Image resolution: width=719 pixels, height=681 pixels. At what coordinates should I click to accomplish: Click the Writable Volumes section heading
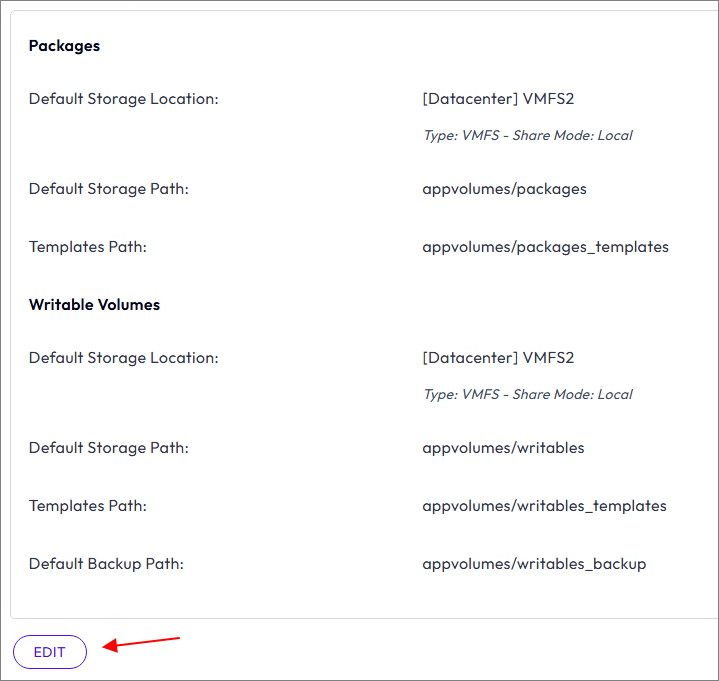[94, 305]
